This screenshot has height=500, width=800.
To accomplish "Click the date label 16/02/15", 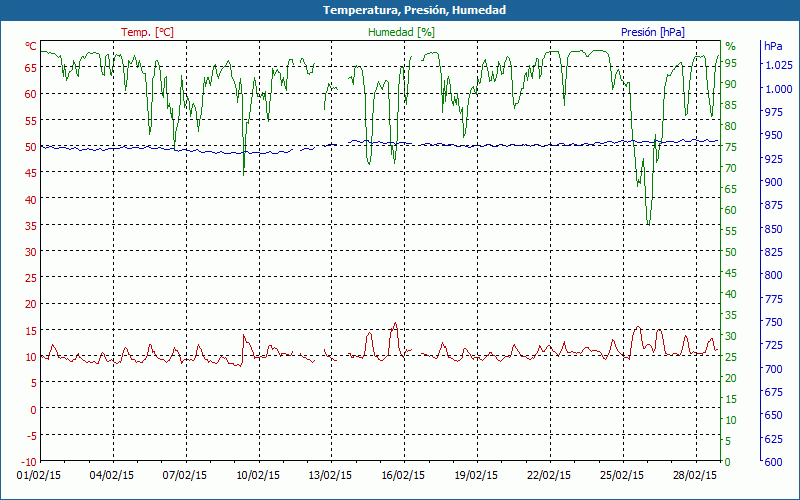I will coord(403,475).
